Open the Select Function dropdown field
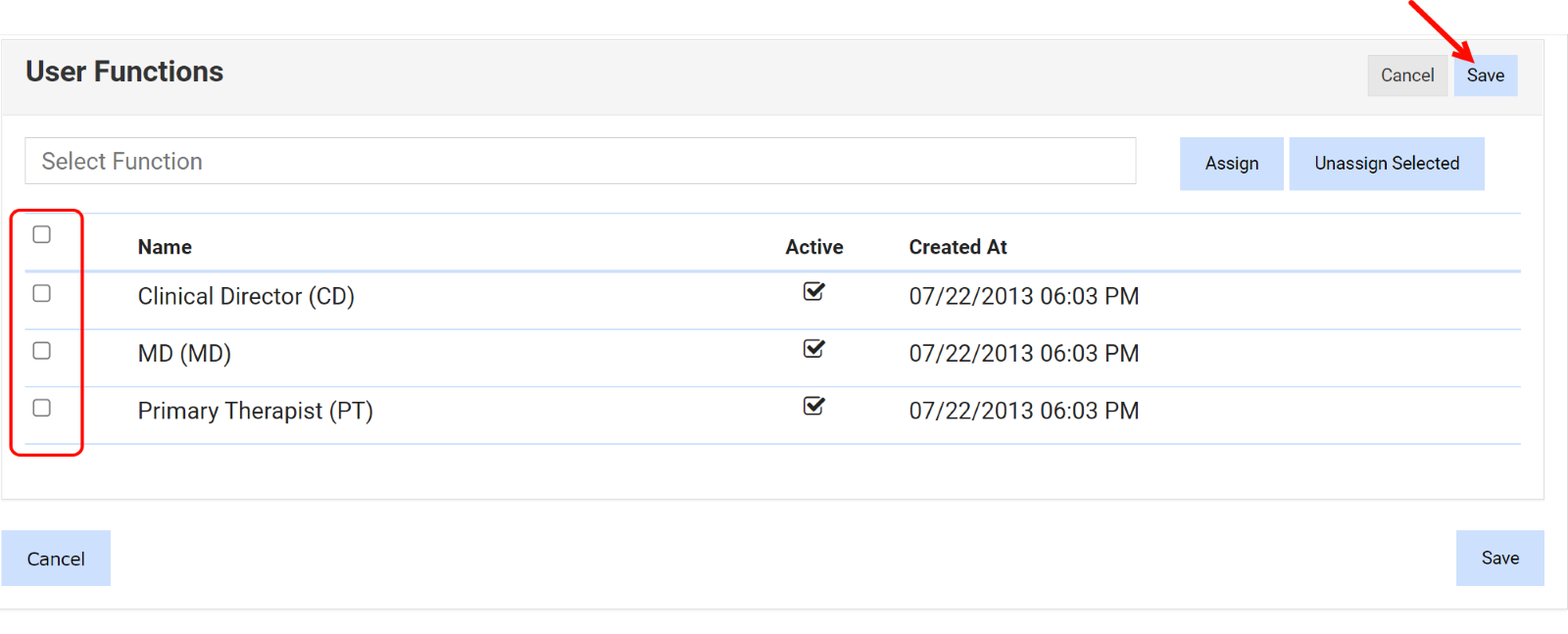This screenshot has width=1568, height=634. tap(580, 161)
